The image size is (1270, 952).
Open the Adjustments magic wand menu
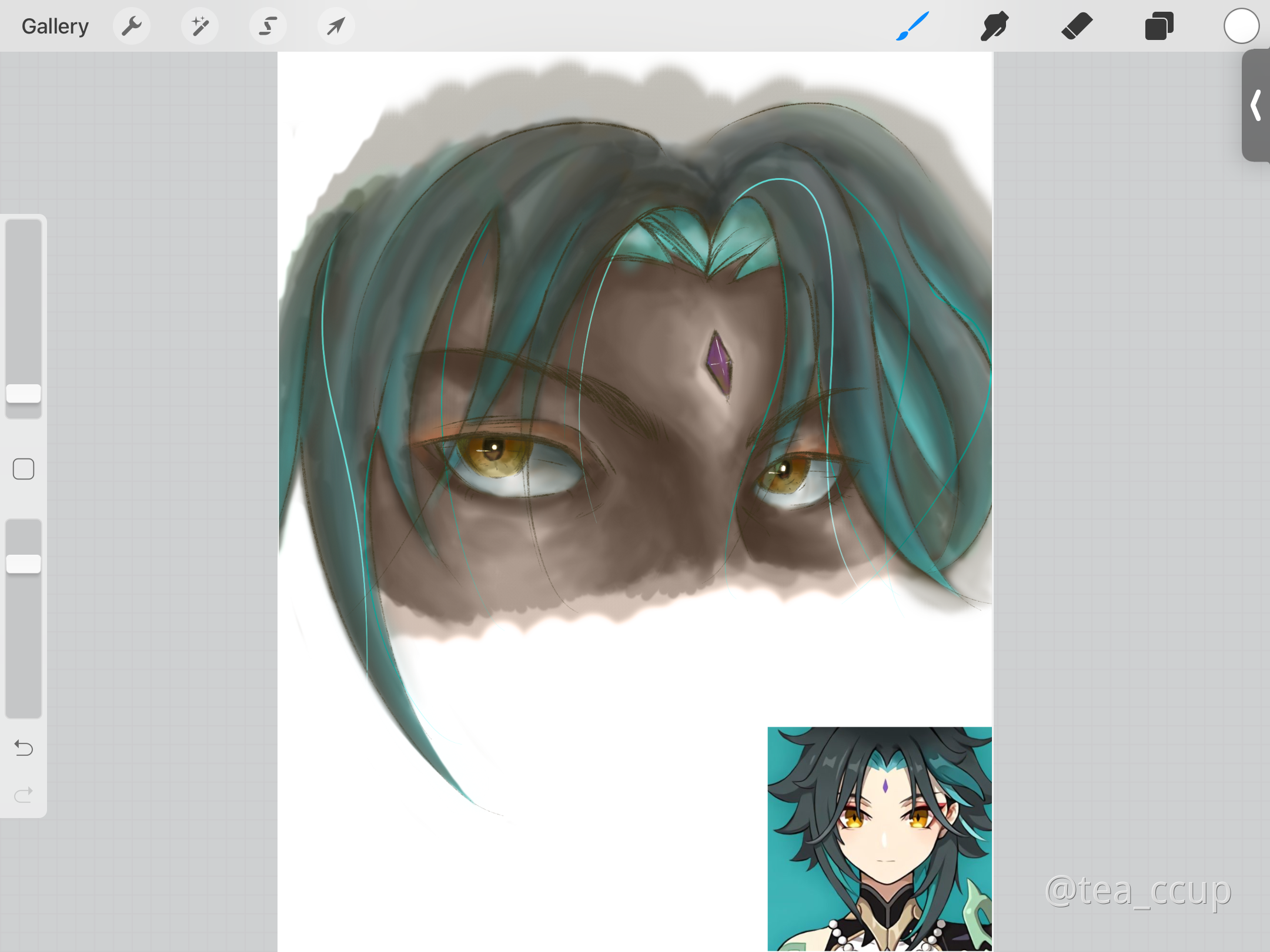(x=200, y=26)
